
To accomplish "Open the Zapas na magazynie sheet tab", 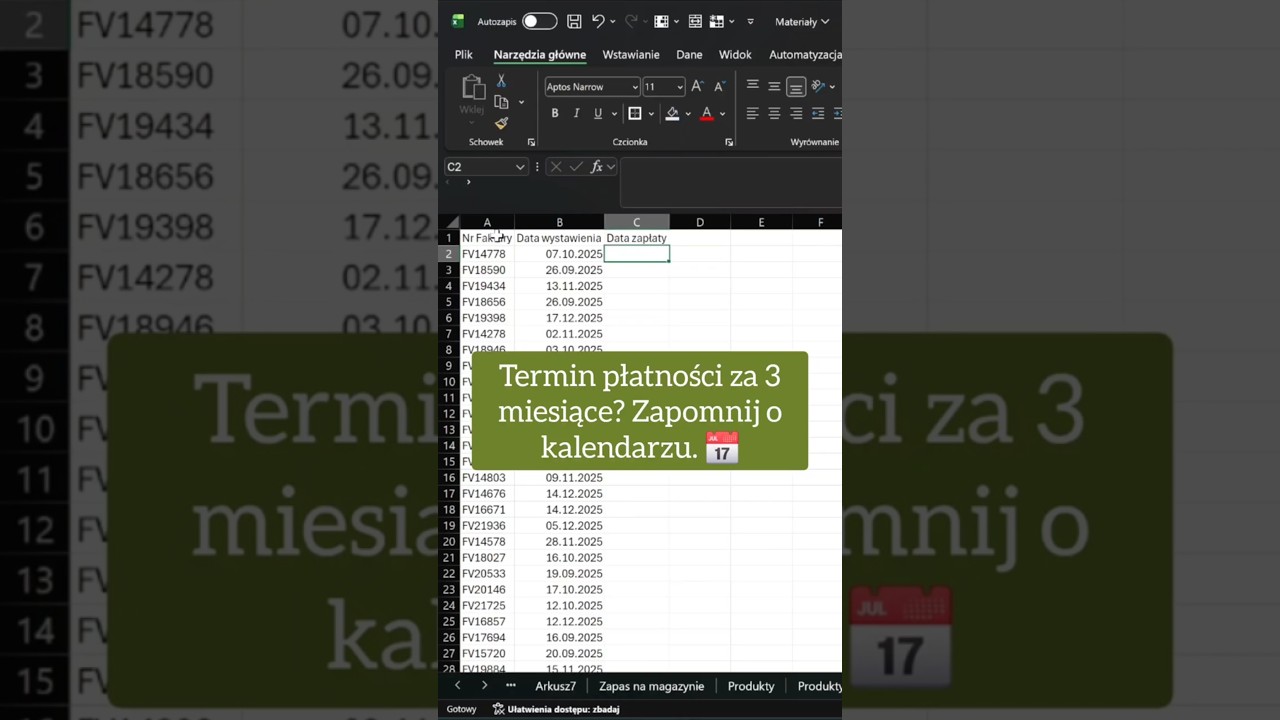I will click(x=652, y=686).
